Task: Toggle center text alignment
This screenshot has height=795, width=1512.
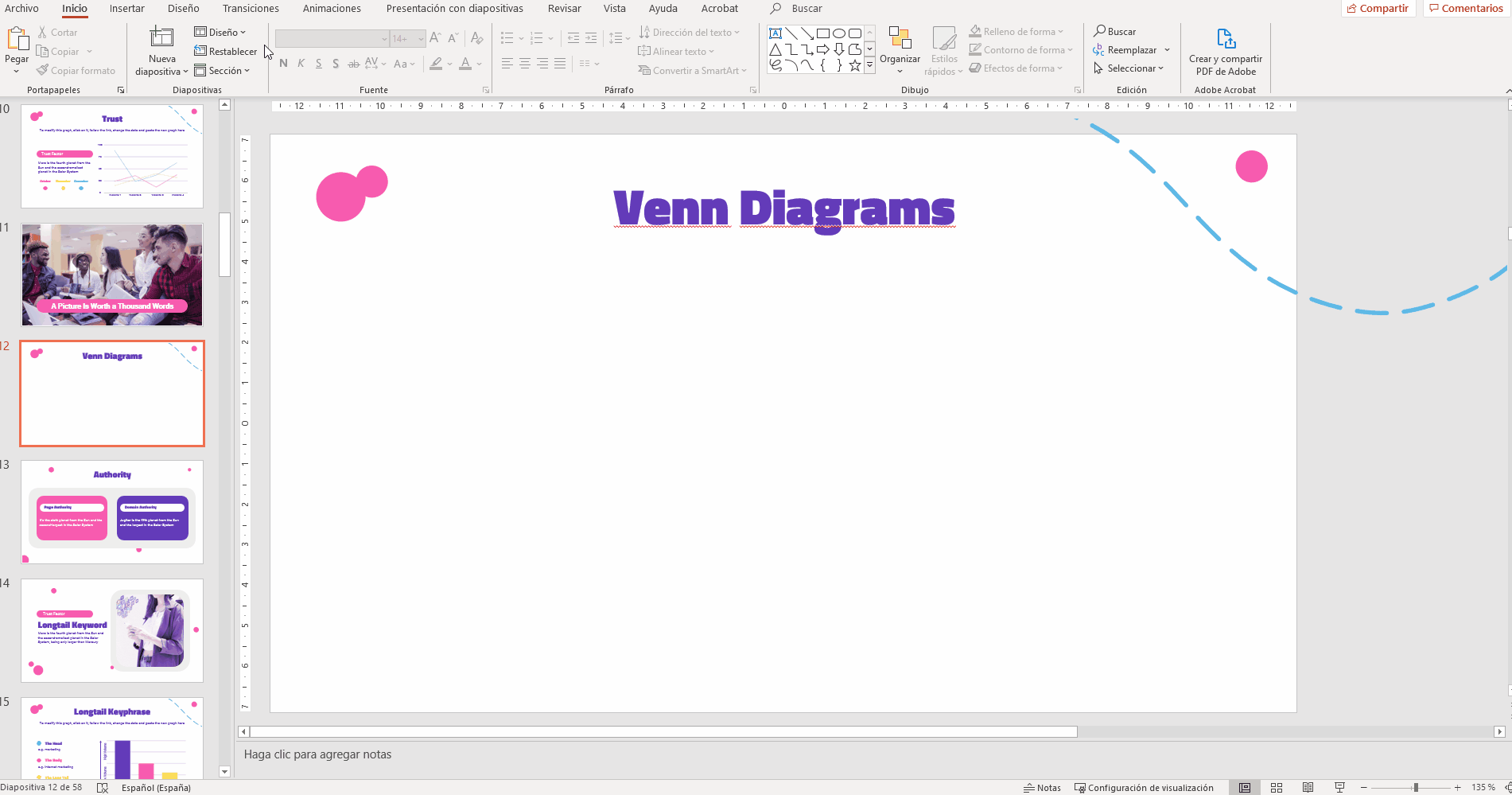Action: pos(524,64)
